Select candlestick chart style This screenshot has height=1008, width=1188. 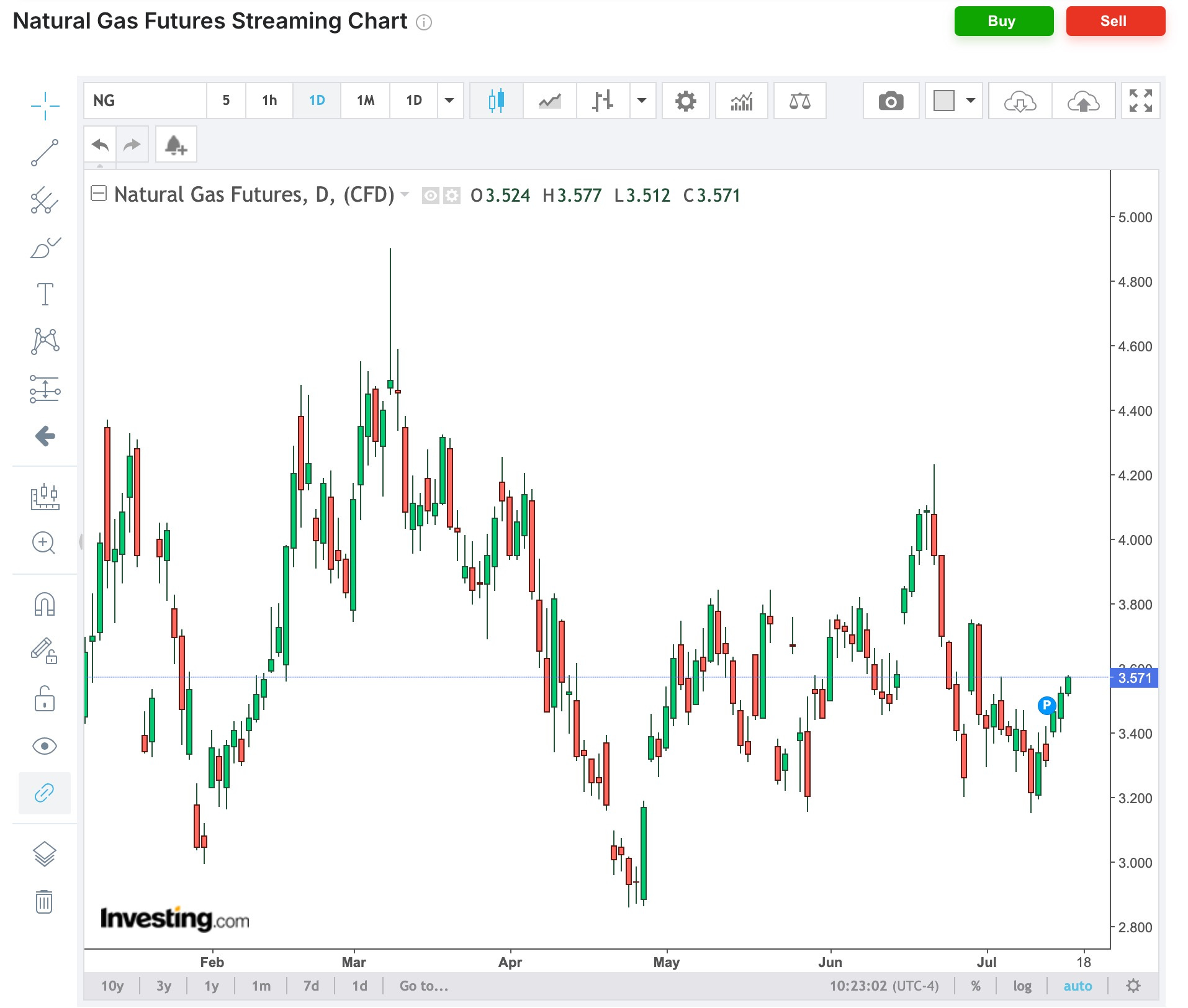496,101
